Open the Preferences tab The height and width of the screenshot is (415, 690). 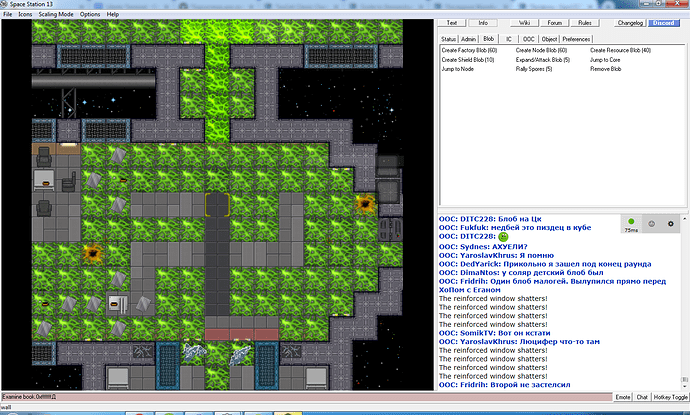coord(576,39)
